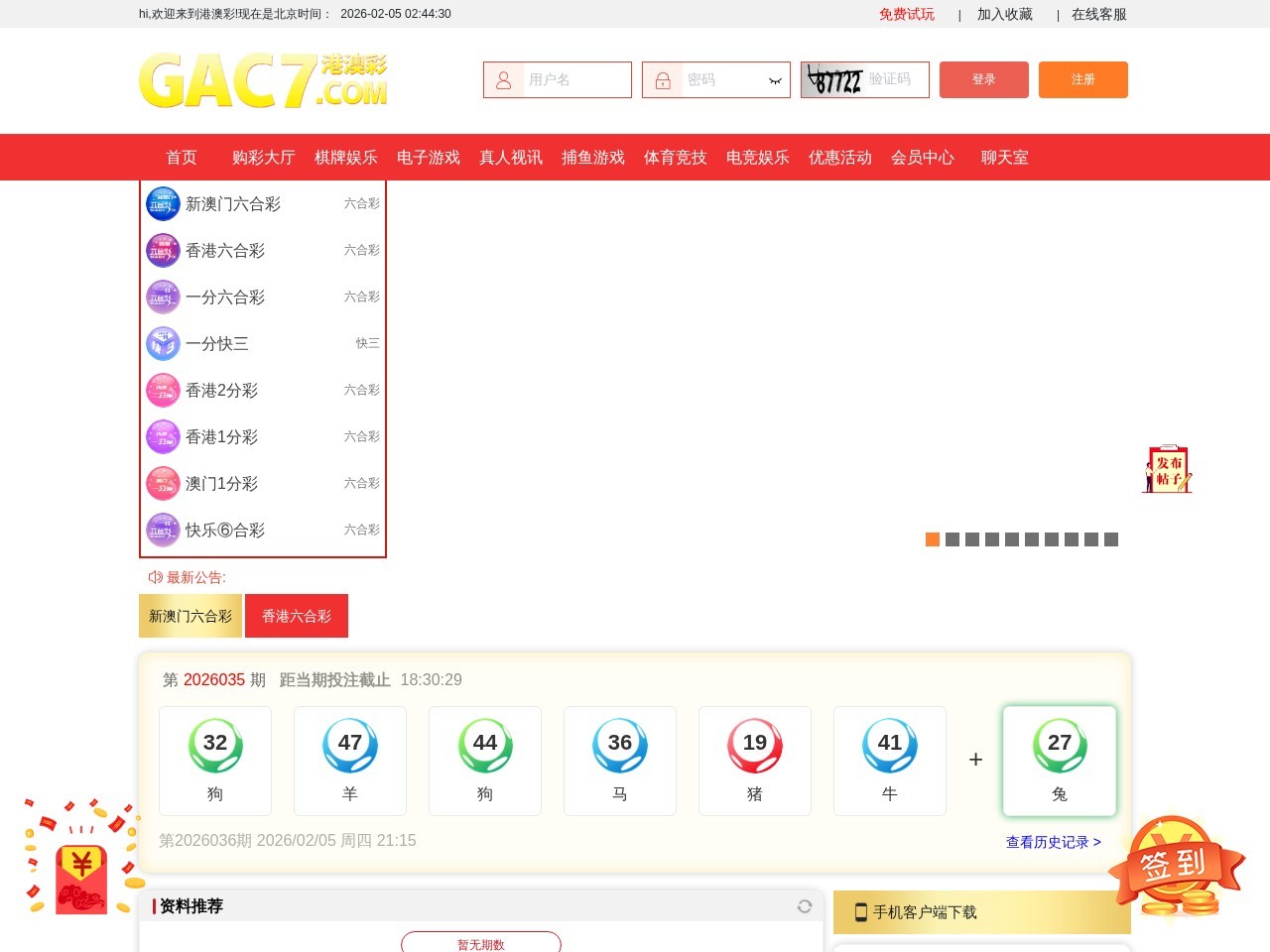Viewport: 1270px width, 952px height.
Task: Click the 在线客服 link
Action: click(x=1099, y=14)
